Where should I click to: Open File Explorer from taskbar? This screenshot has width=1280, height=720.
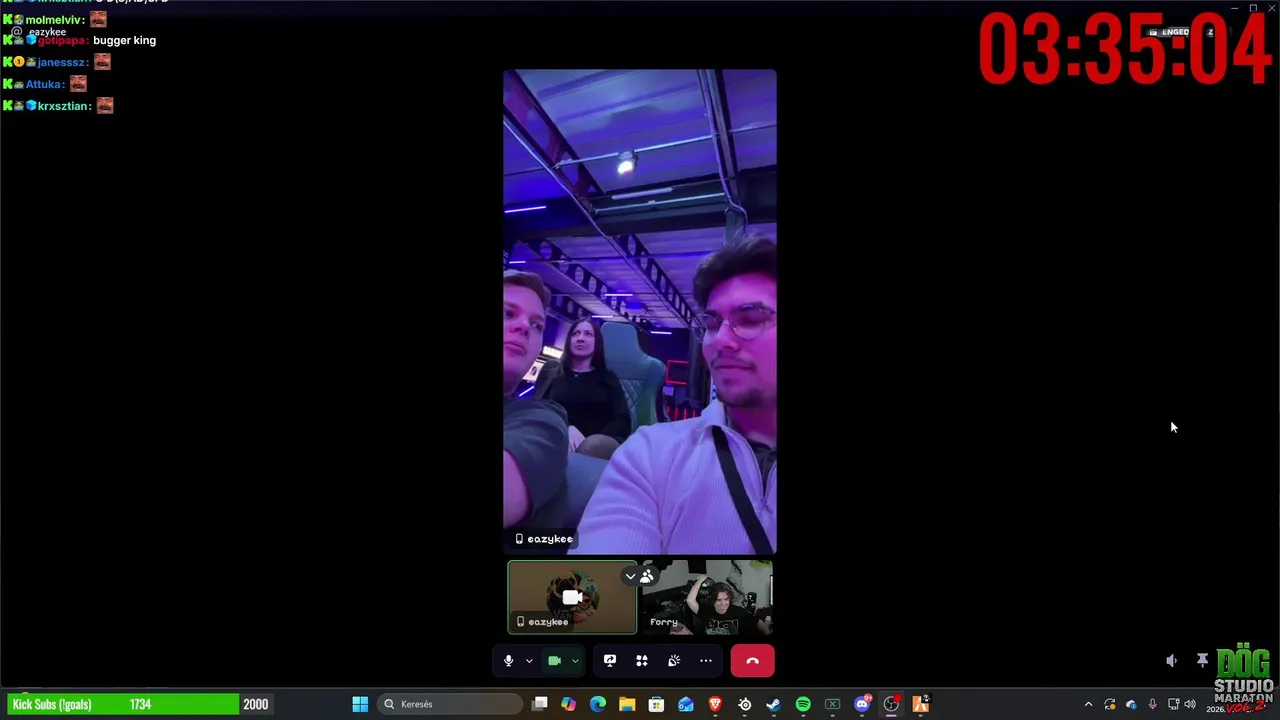pos(627,704)
